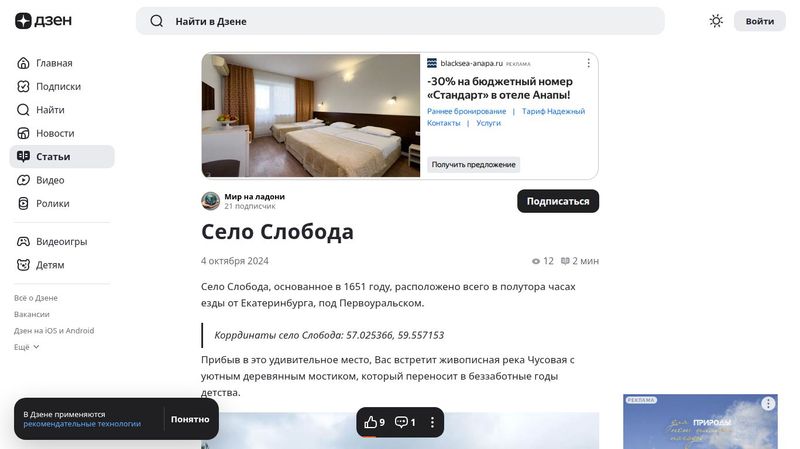This screenshot has width=800, height=449.
Task: Click the Мир на ладони channel avatar
Action: pos(210,201)
